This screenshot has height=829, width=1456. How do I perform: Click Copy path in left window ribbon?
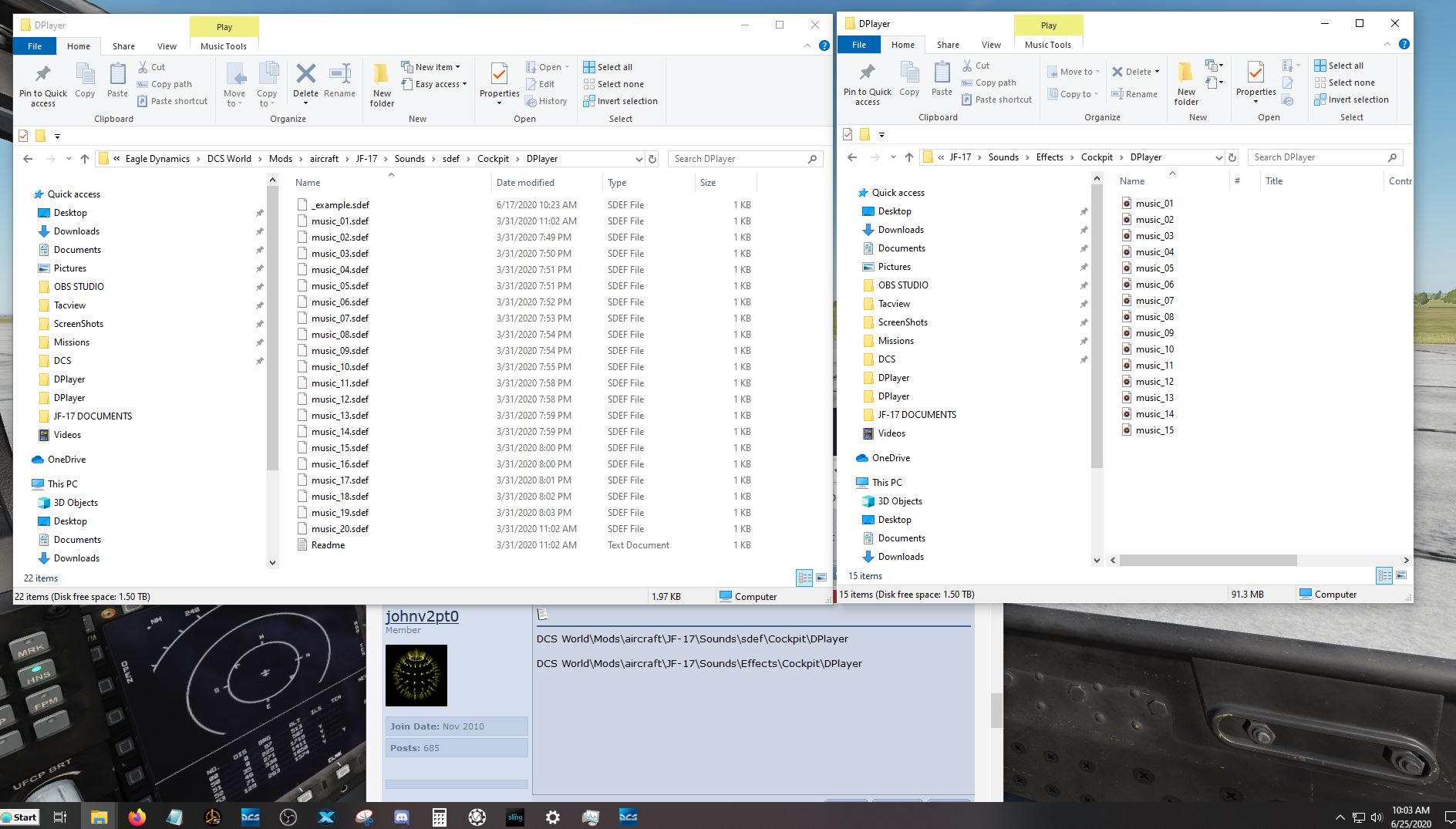pos(164,84)
